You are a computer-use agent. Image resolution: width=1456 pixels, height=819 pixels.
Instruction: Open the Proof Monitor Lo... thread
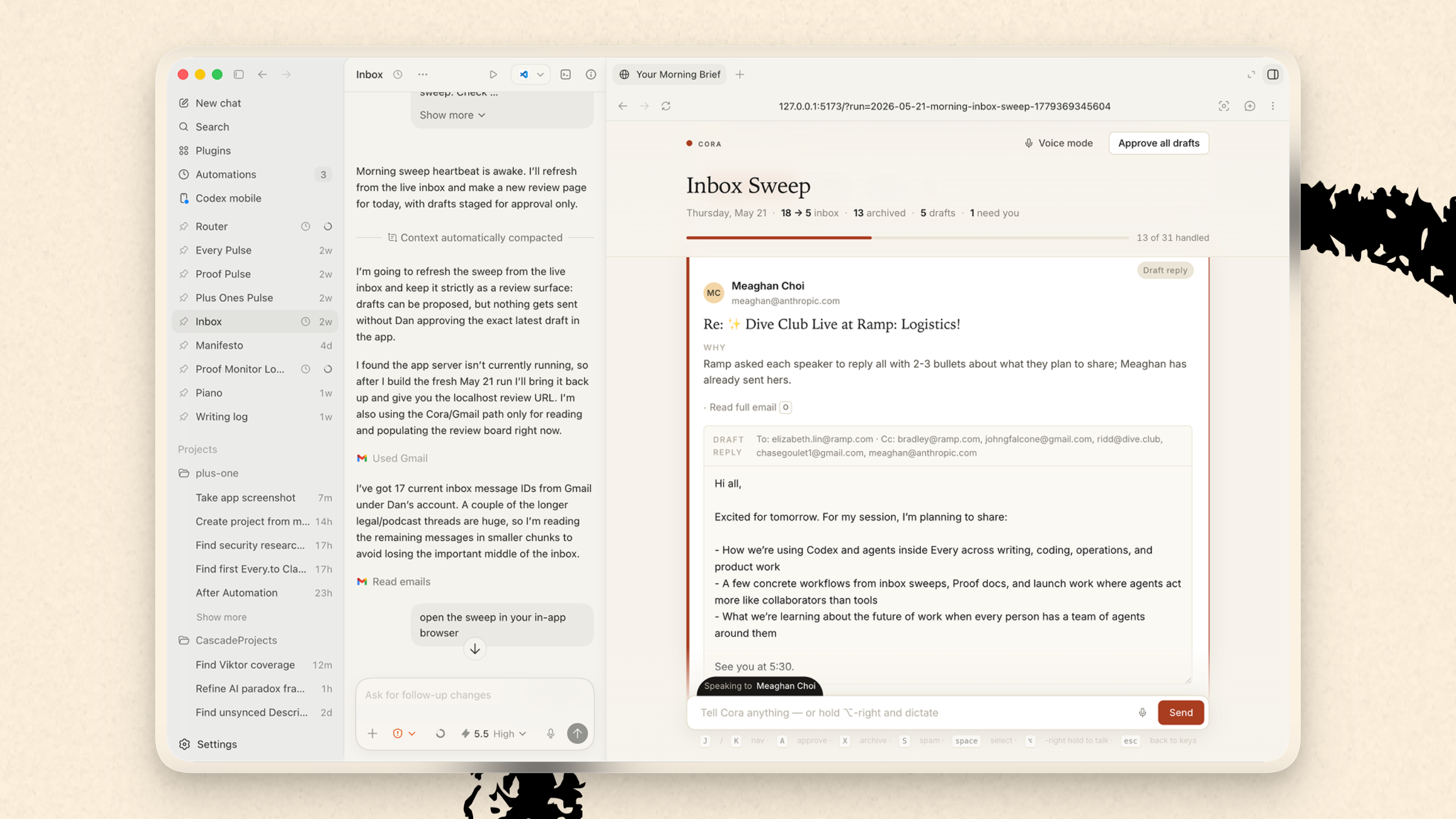(255, 369)
